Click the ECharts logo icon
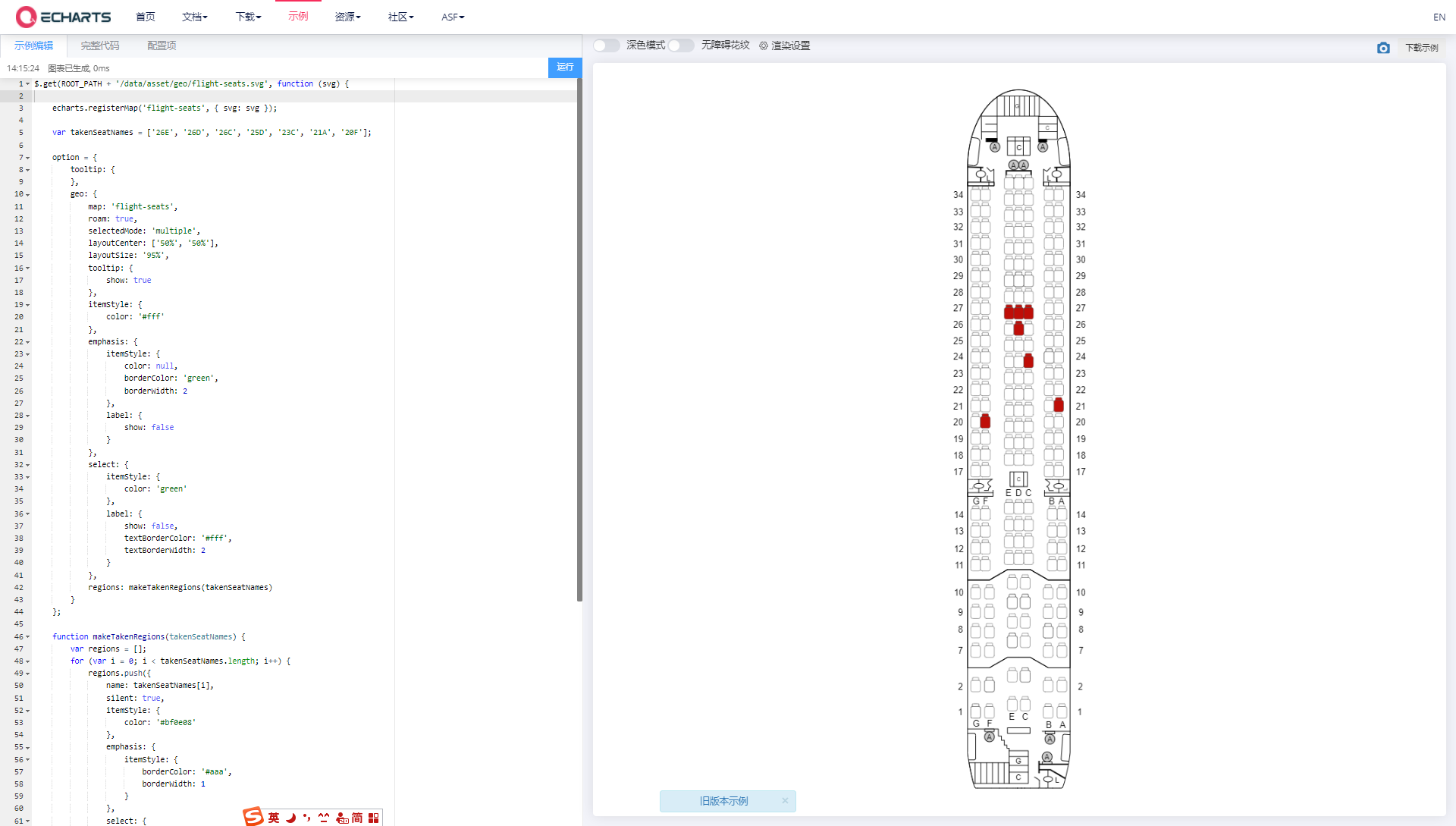This screenshot has width=1456, height=826. [x=26, y=16]
